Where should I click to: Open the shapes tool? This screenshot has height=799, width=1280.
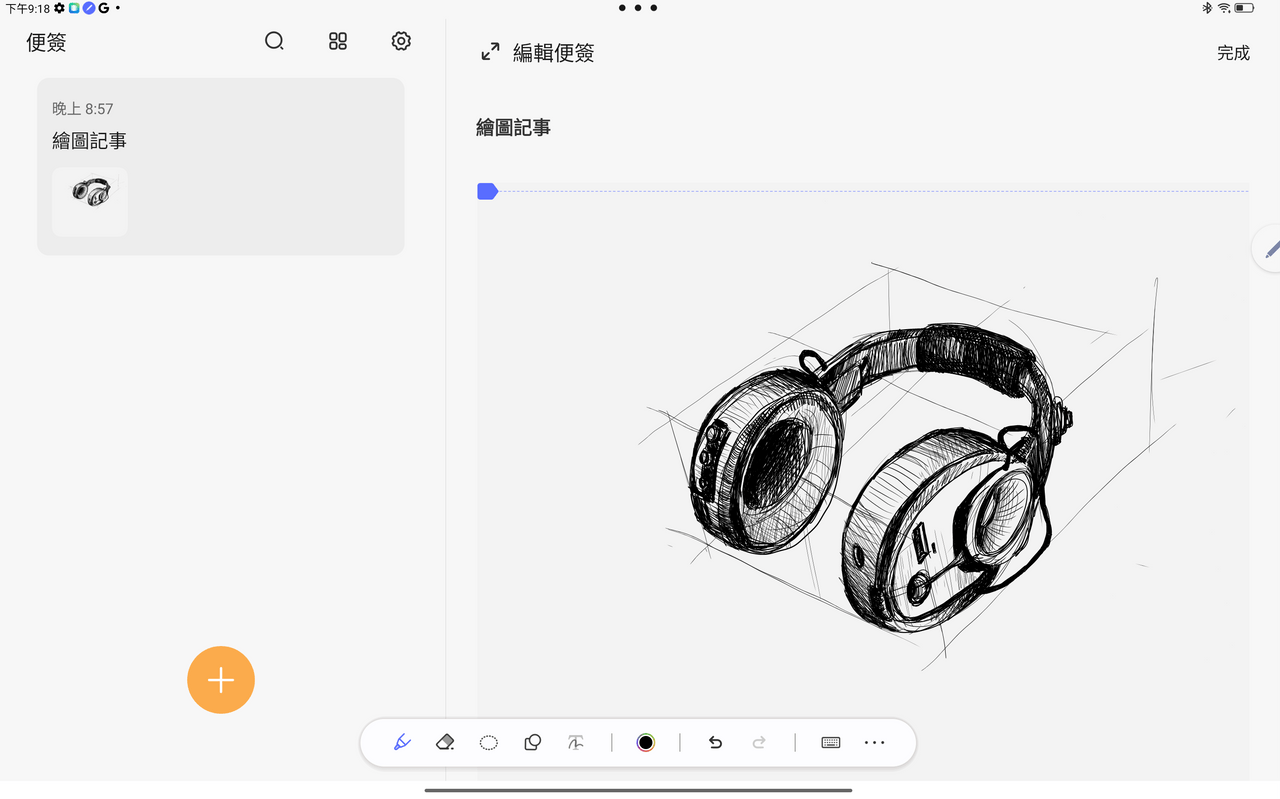click(x=532, y=742)
